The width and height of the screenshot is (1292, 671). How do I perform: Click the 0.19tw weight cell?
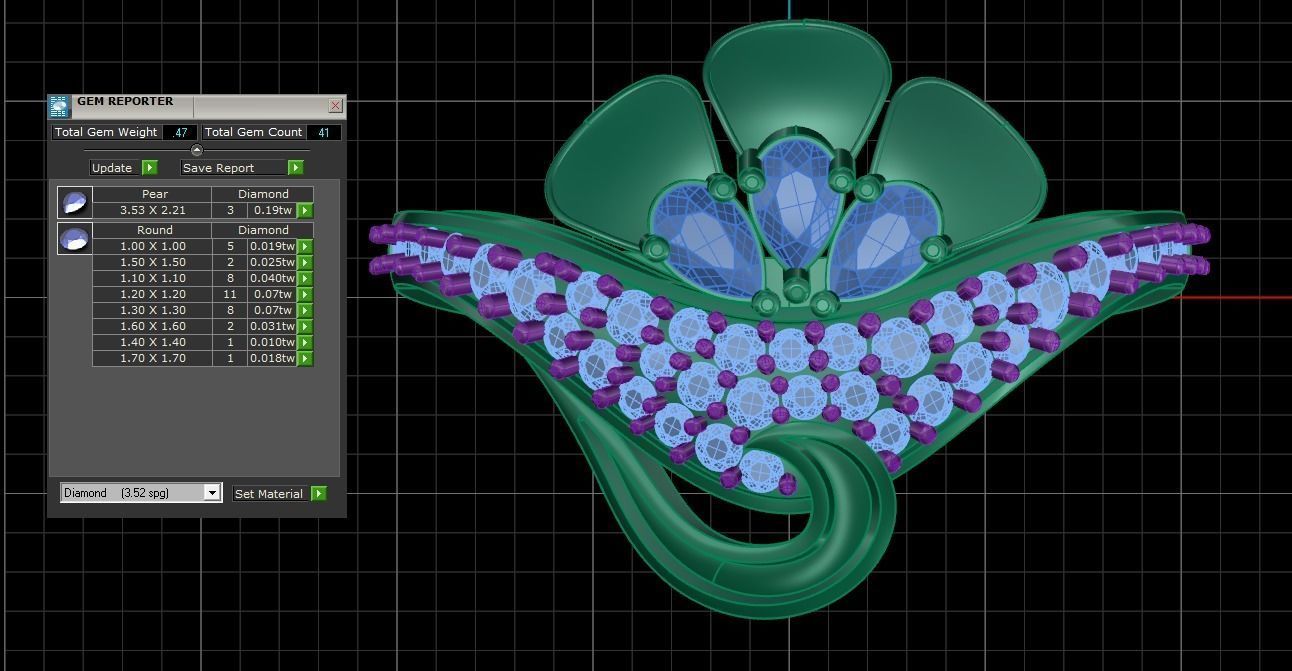273,210
